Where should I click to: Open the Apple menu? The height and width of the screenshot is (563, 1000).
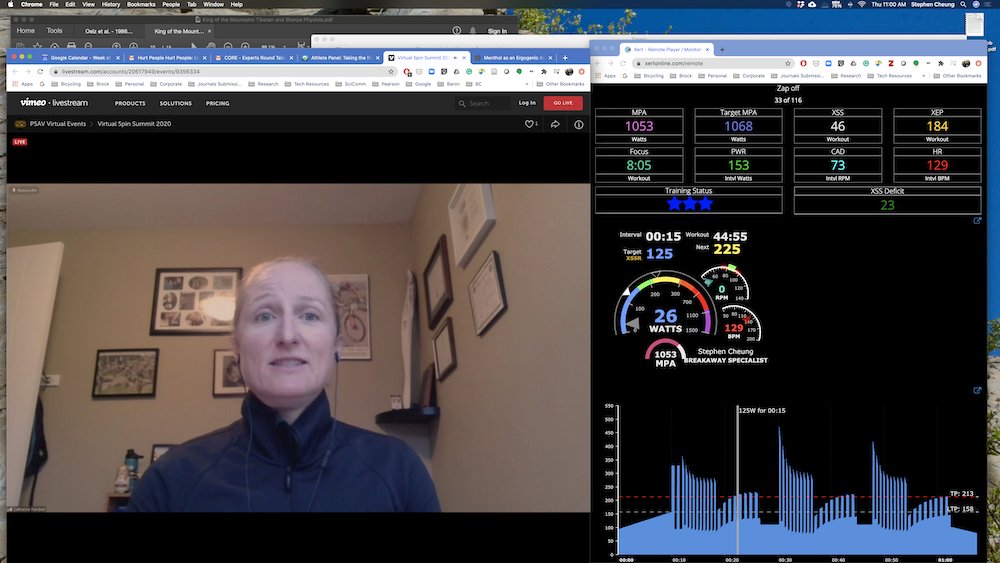tap(10, 4)
